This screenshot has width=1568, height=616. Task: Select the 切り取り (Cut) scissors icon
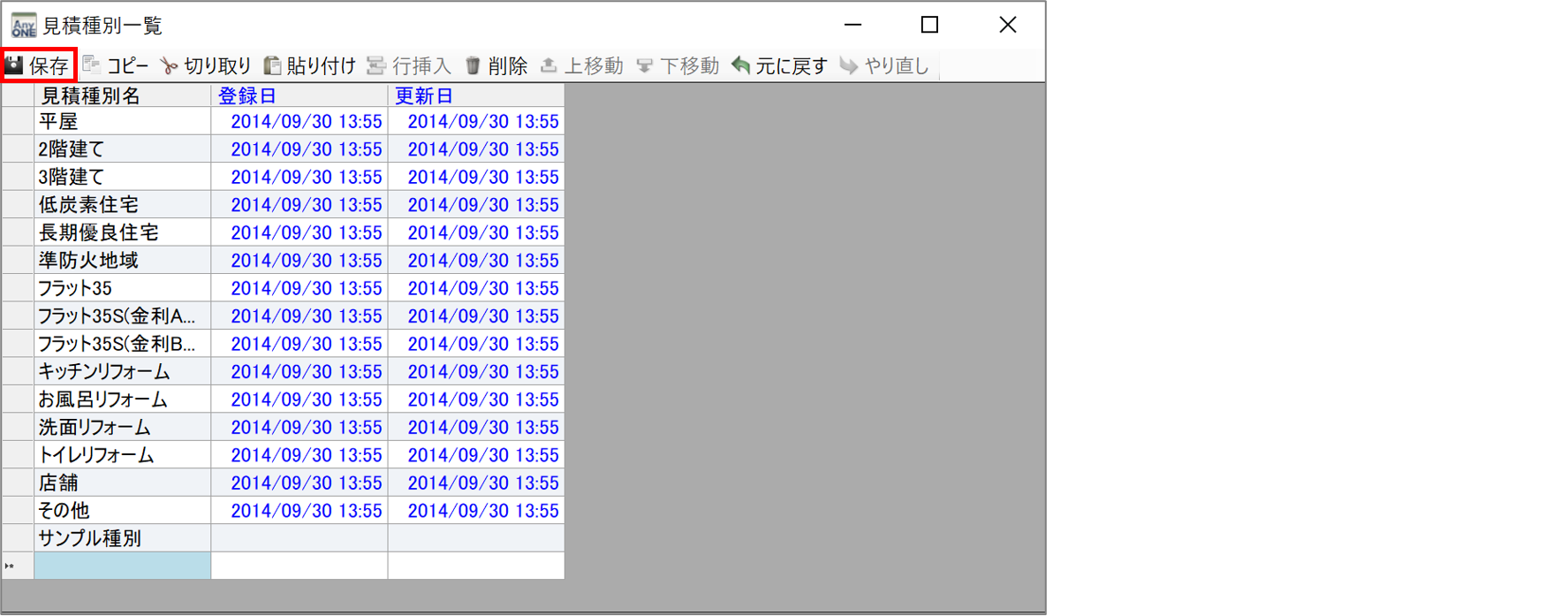tap(169, 65)
